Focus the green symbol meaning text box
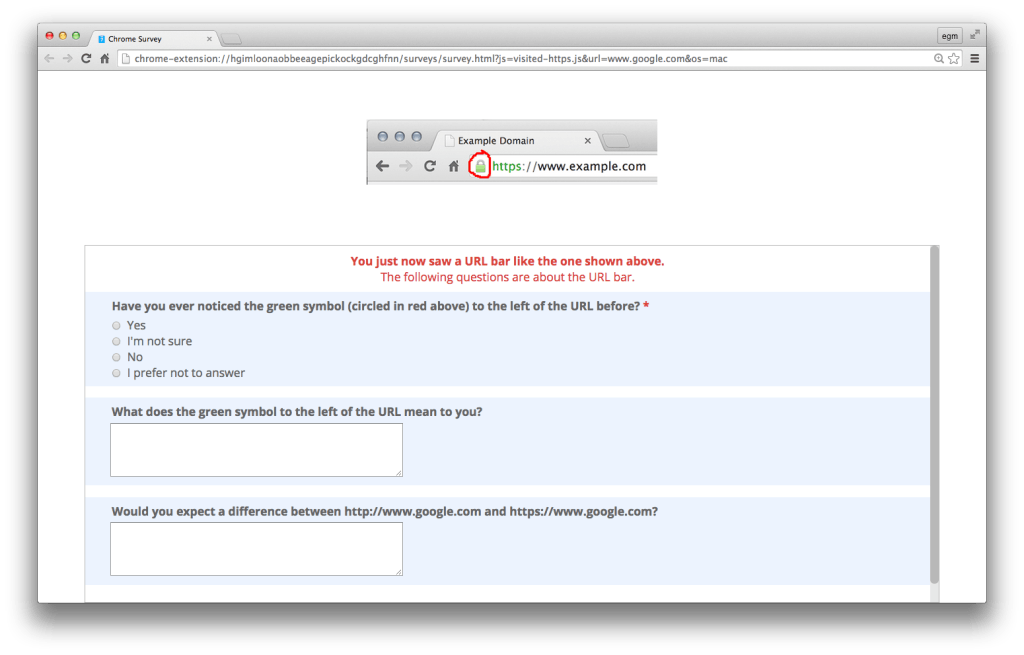 click(x=256, y=449)
